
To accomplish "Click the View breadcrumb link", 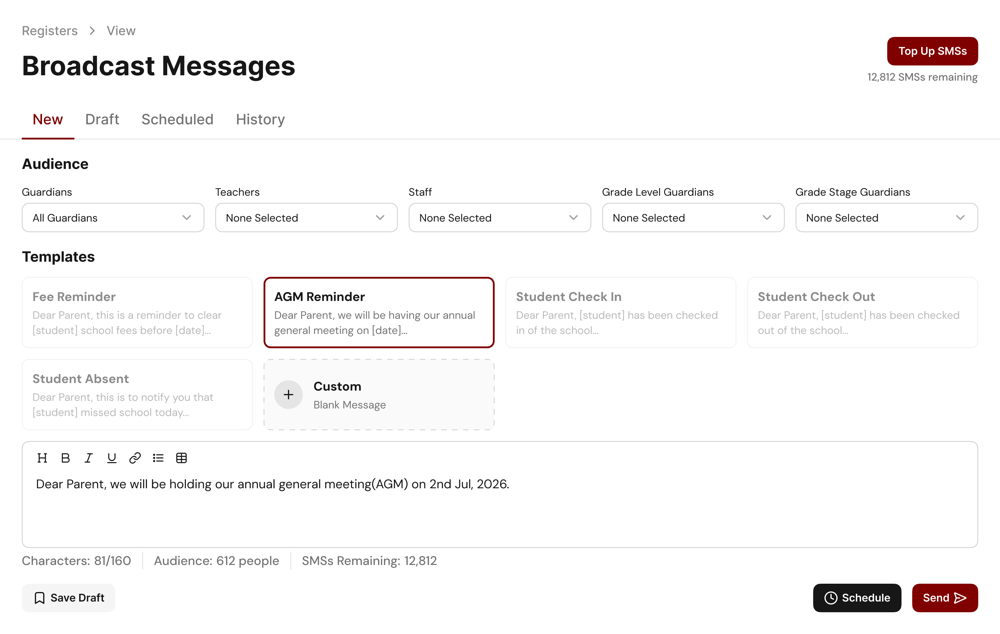I will [121, 31].
